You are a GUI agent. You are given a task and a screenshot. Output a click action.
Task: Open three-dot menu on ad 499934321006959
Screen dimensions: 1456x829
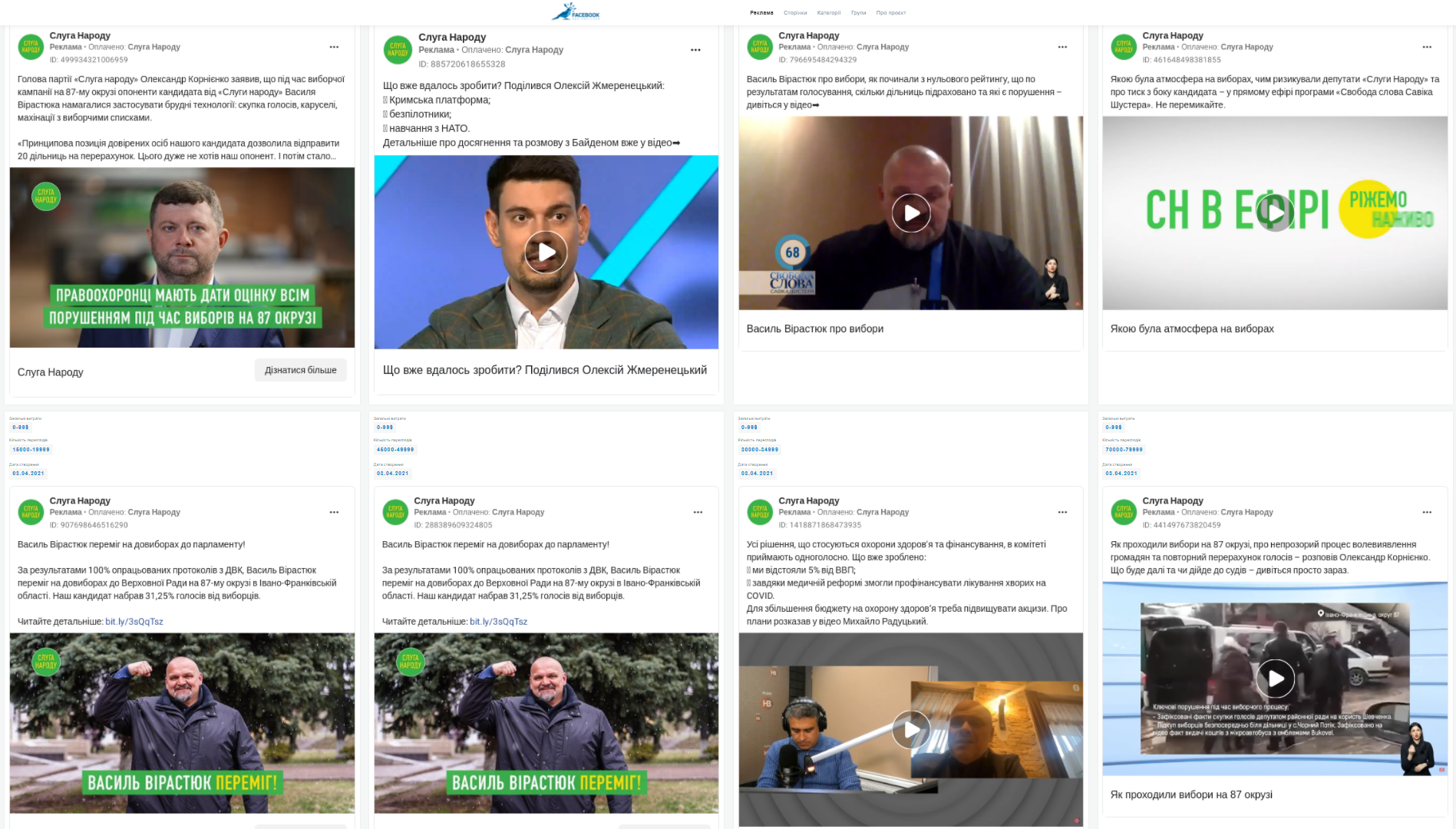click(334, 48)
